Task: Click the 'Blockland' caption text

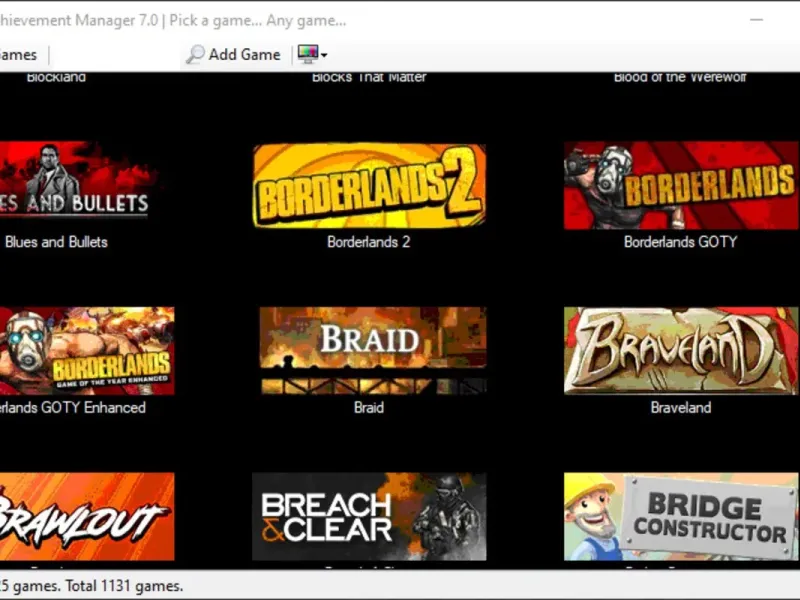Action: [56, 78]
